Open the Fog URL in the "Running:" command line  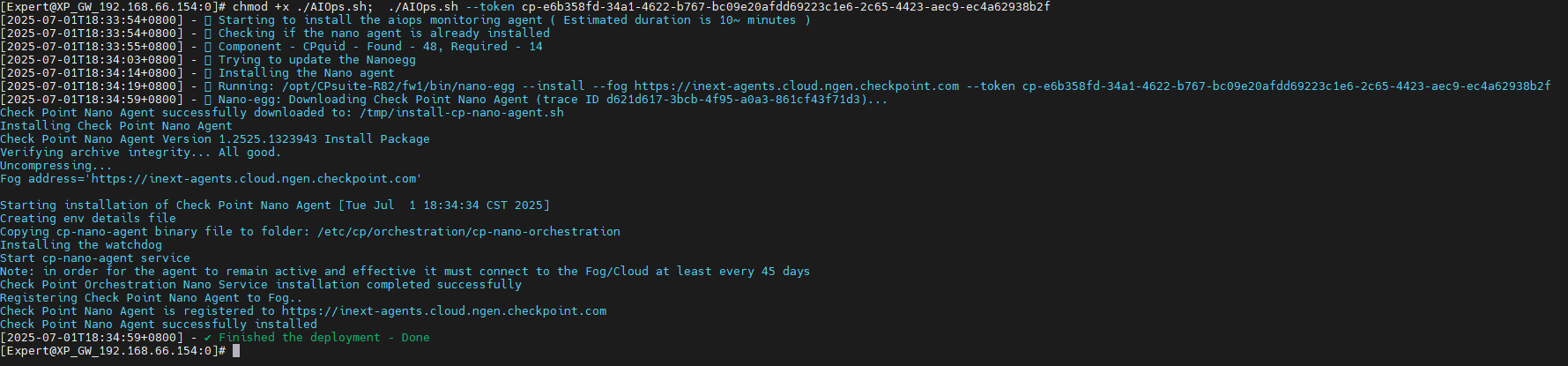point(796,86)
